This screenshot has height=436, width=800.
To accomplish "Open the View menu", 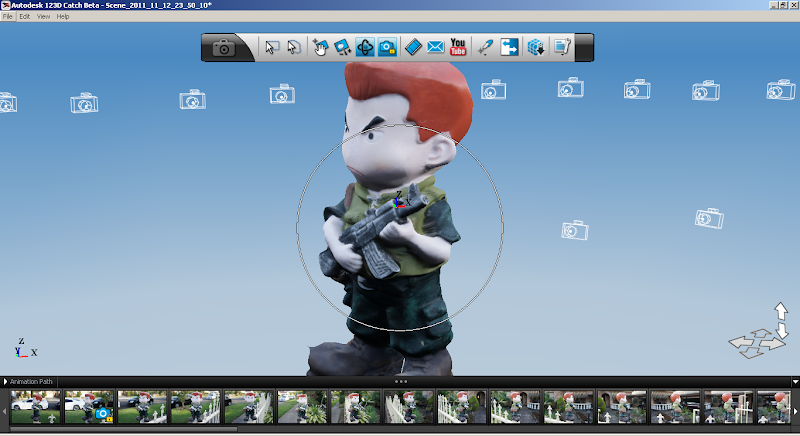I will [x=43, y=17].
